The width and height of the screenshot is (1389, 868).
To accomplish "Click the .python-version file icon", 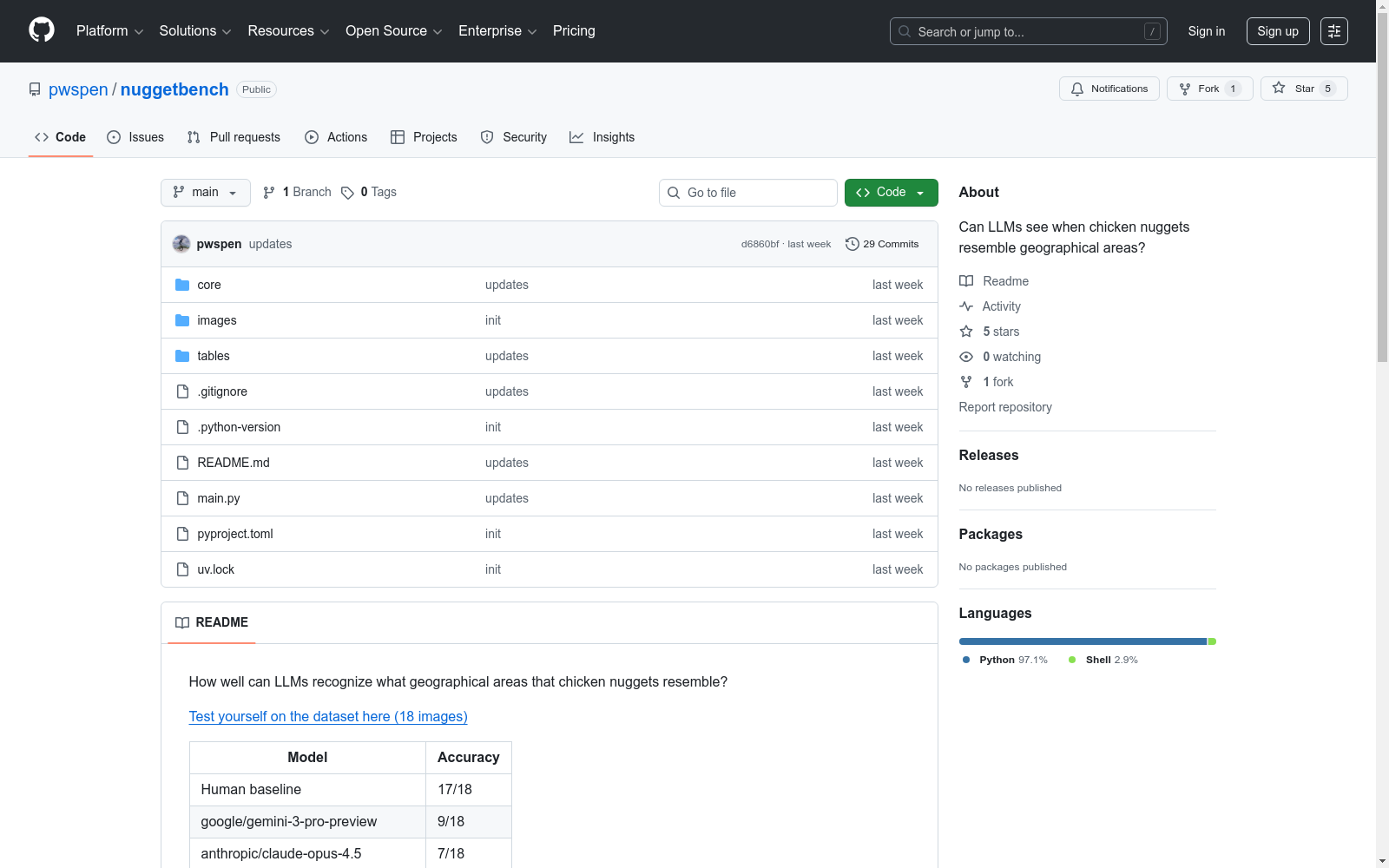I will pyautogui.click(x=182, y=427).
